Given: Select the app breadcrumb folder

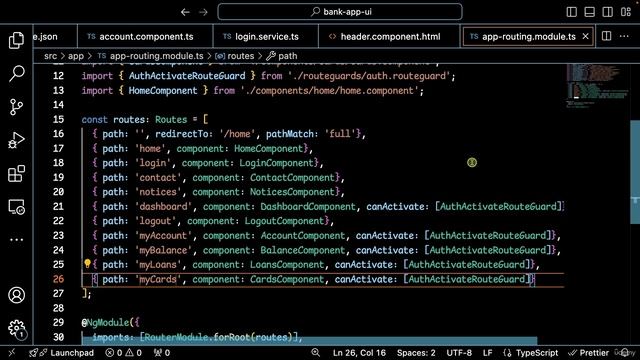Looking at the screenshot, I should point(76,56).
